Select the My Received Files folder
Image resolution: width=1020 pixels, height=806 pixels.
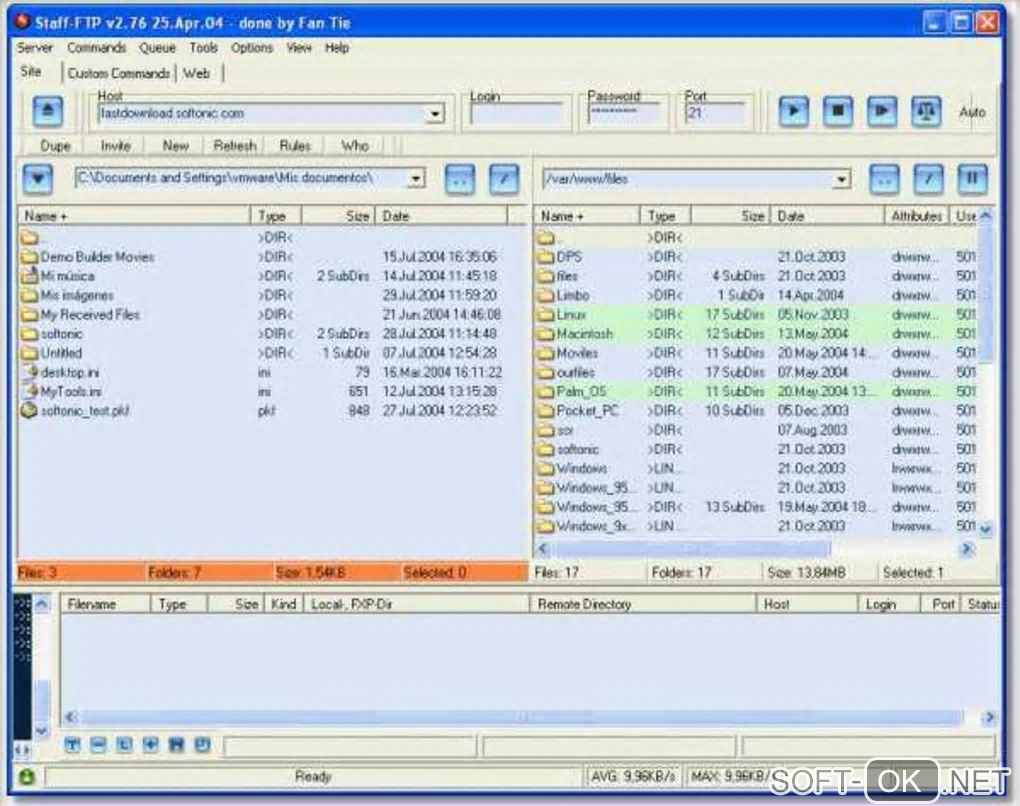(x=90, y=315)
